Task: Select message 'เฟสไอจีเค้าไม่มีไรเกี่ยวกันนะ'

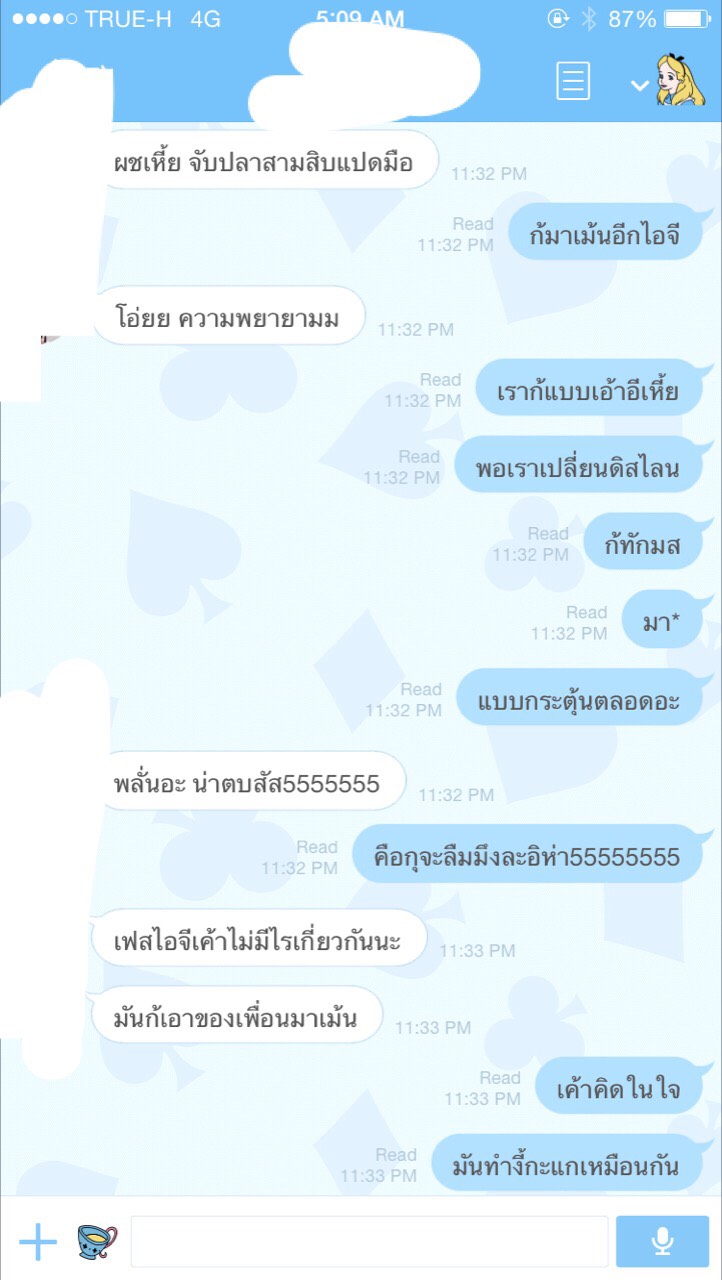Action: pyautogui.click(x=258, y=938)
